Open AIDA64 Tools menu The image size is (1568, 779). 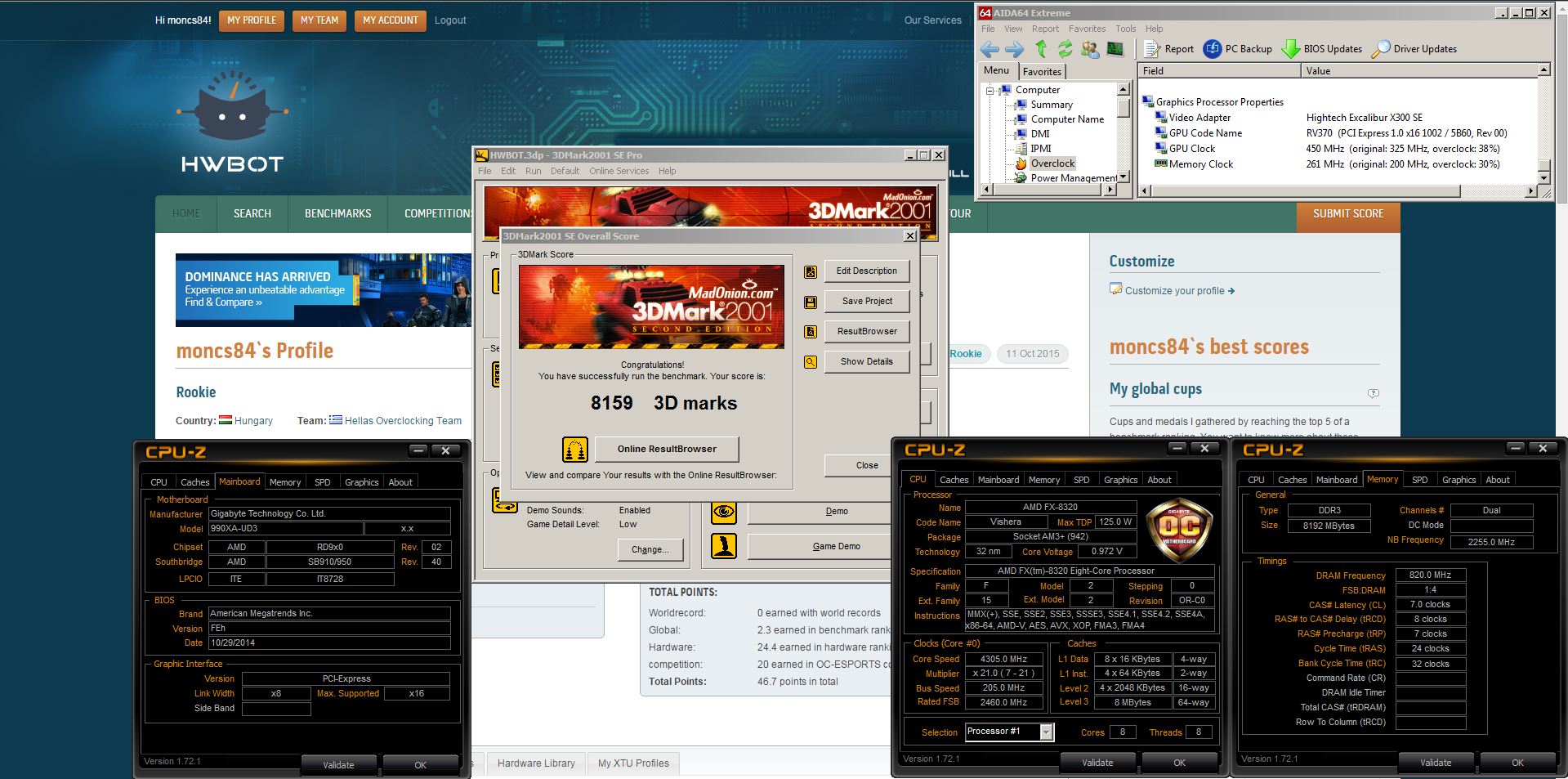(x=1126, y=29)
